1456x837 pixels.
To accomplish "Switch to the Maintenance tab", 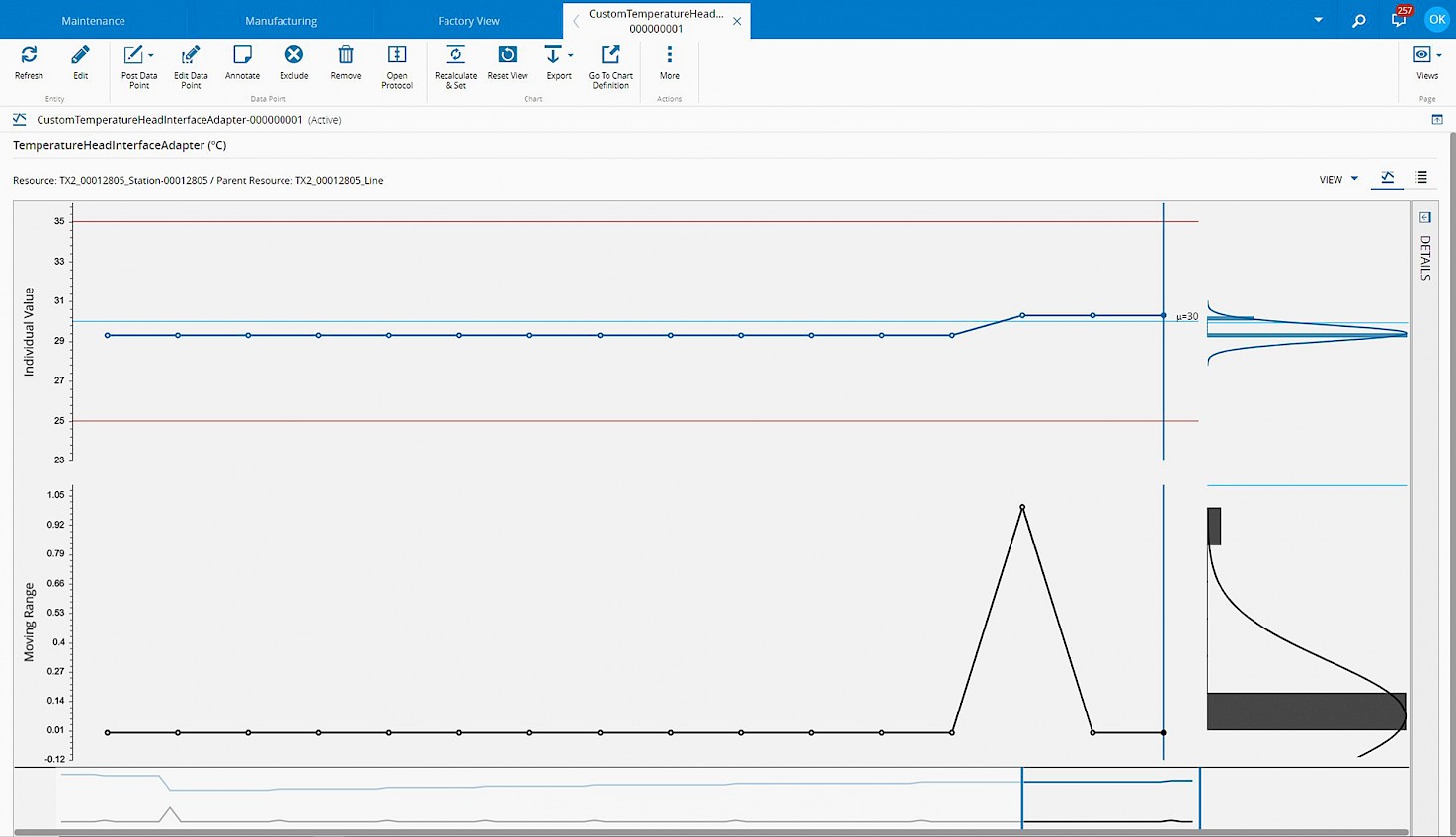I will click(x=93, y=21).
